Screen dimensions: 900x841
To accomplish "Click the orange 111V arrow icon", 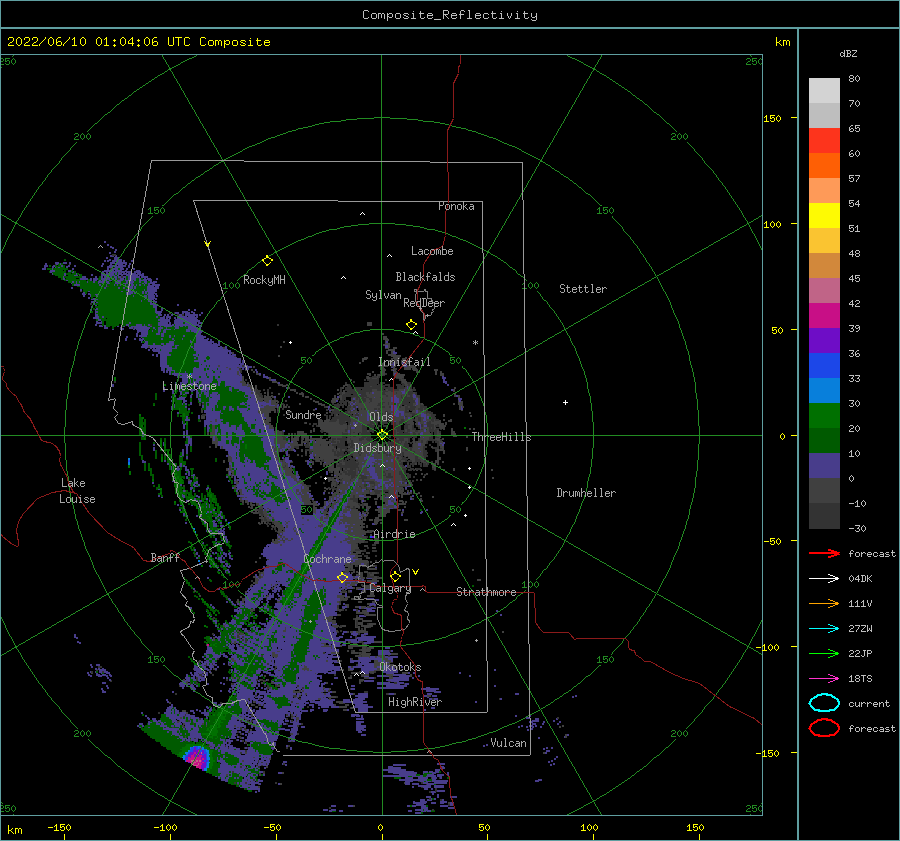I will click(824, 603).
